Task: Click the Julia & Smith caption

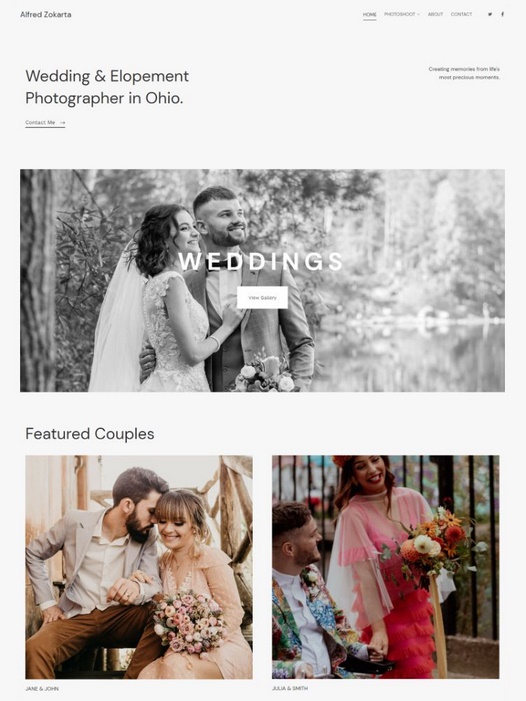Action: [290, 688]
